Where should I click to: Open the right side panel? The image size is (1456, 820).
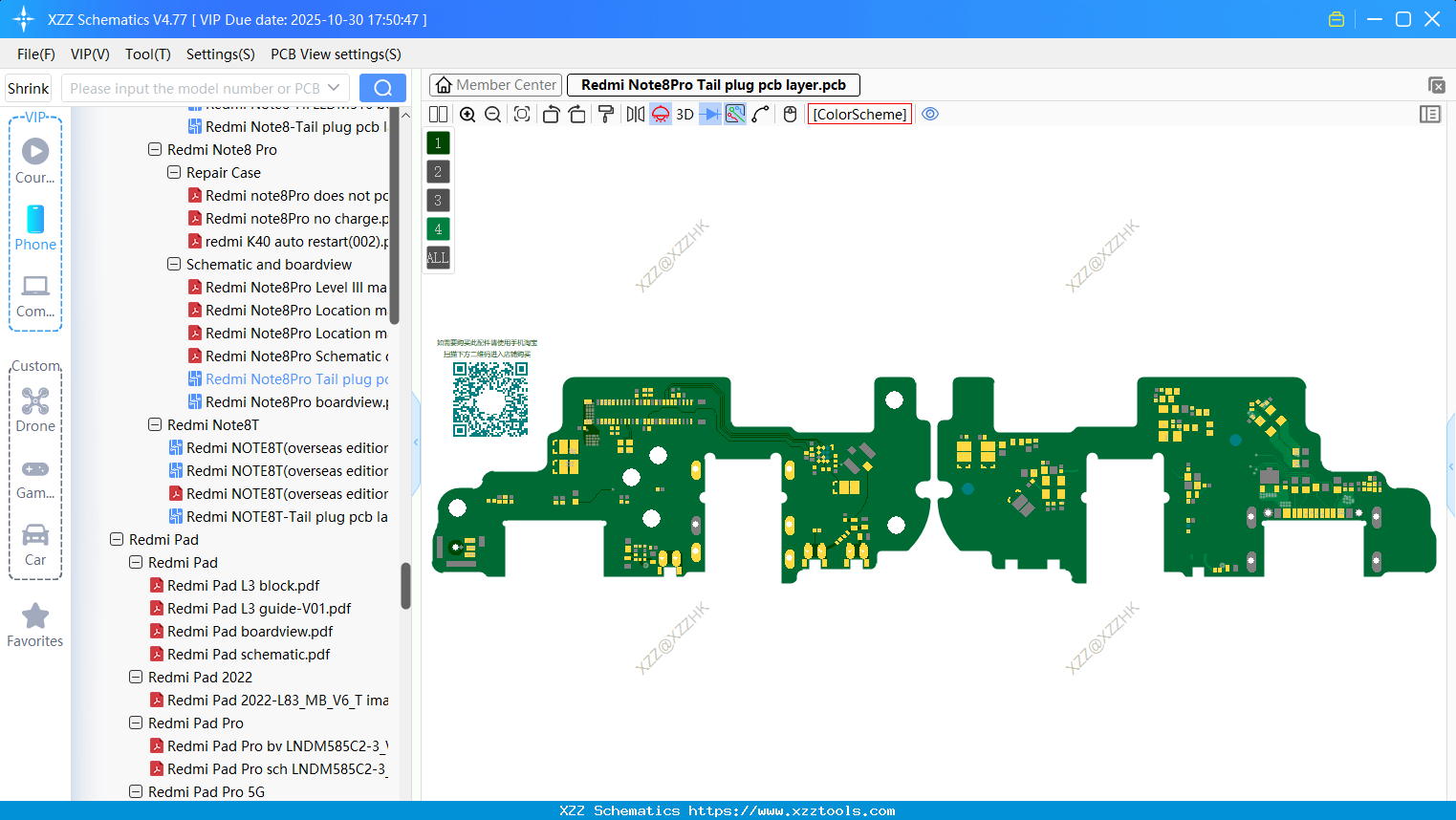[1430, 115]
